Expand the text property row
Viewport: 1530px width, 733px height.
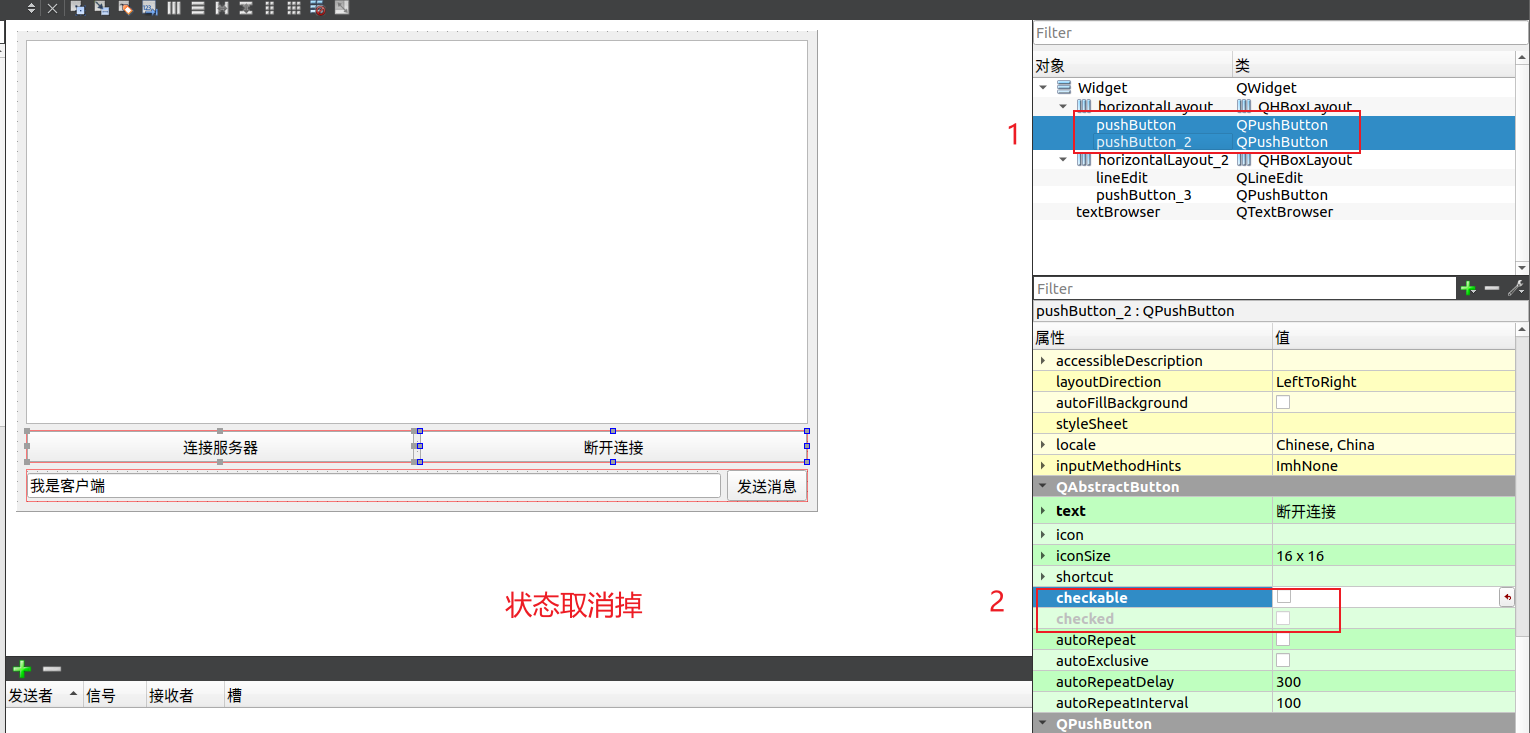[1043, 511]
